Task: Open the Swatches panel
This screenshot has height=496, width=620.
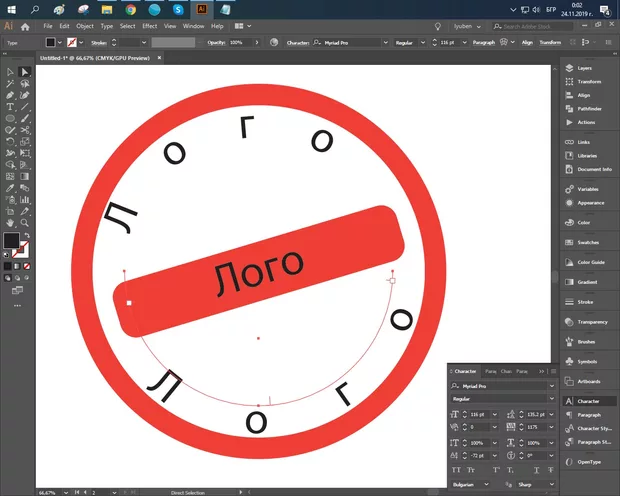Action: point(589,242)
